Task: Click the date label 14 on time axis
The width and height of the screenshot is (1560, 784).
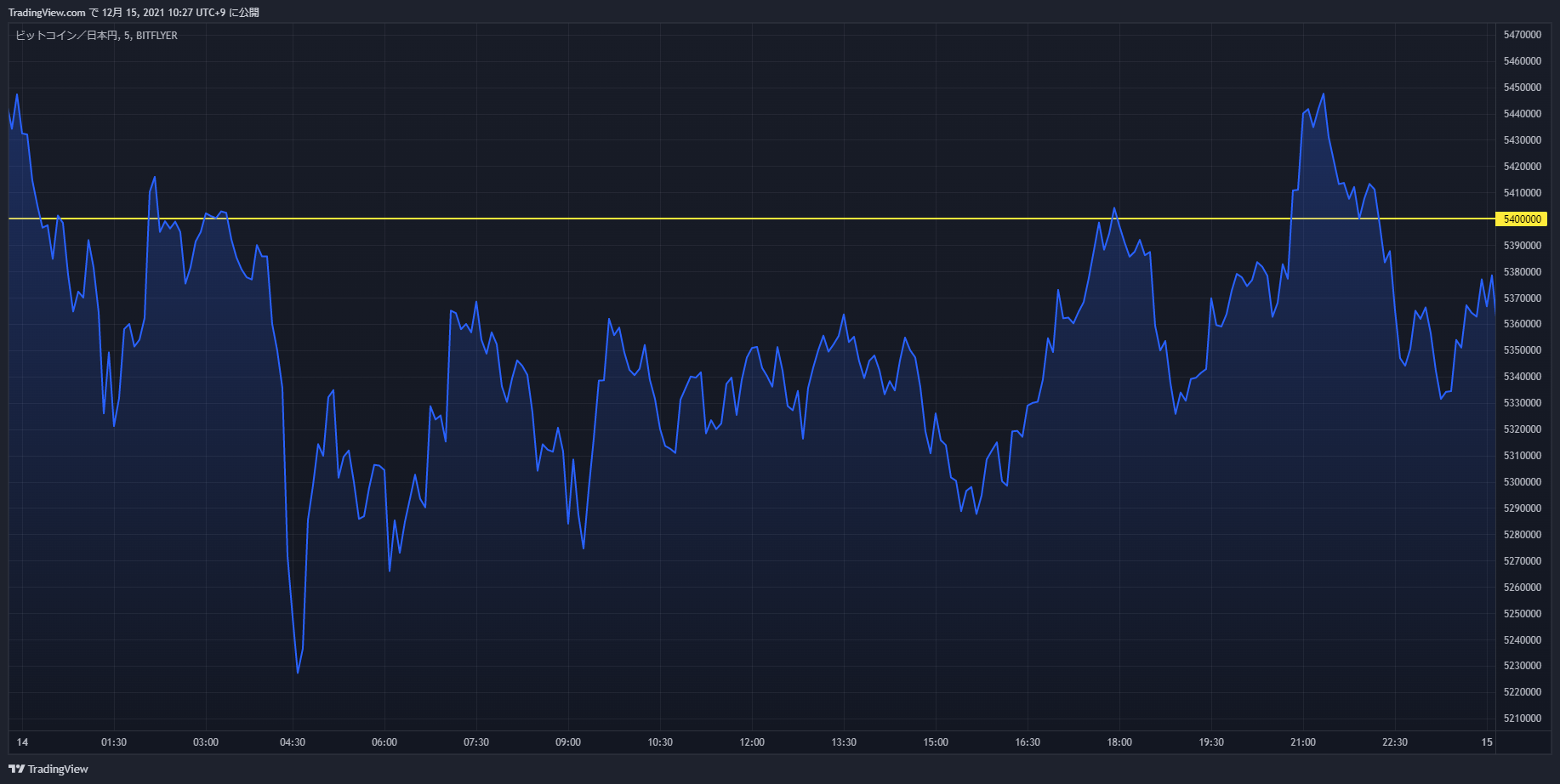Action: [22, 742]
